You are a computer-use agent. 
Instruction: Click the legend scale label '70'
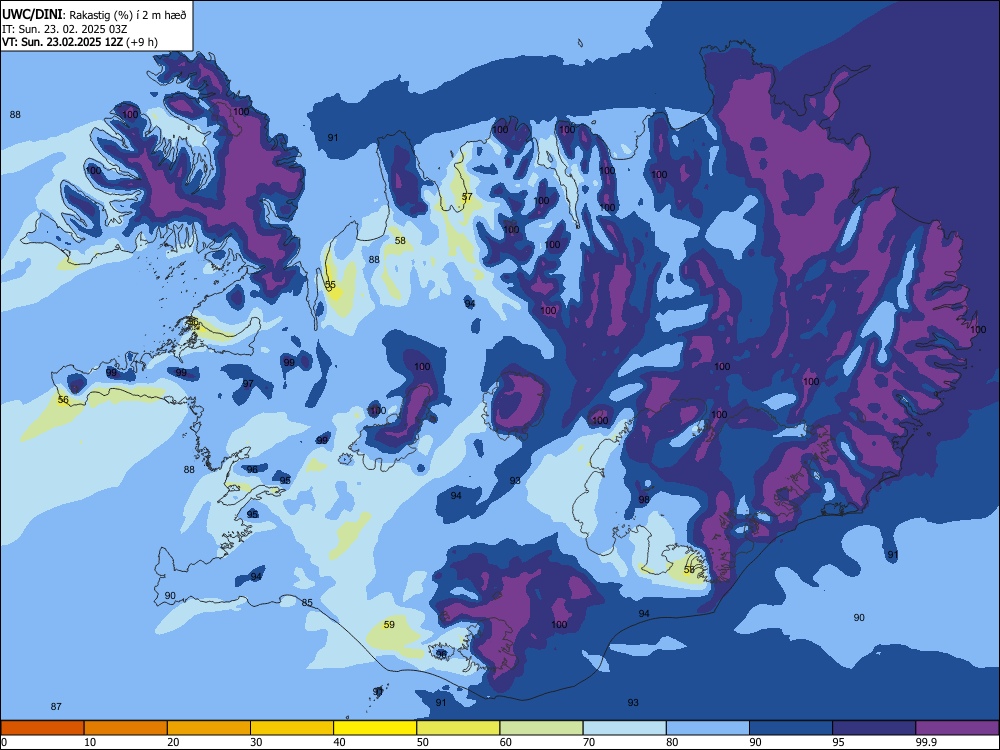589,742
